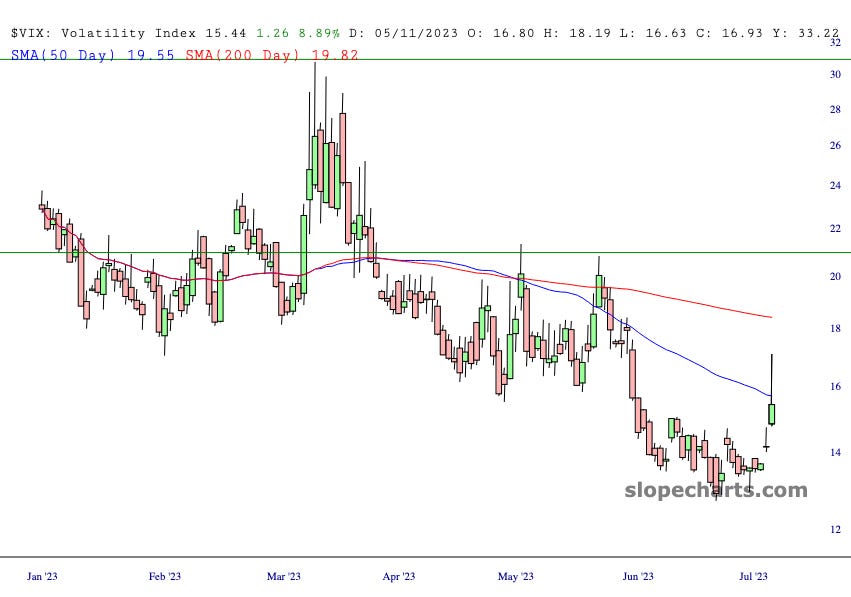The image size is (851, 597).
Task: Click the 22 price axis label
Action: click(x=835, y=228)
